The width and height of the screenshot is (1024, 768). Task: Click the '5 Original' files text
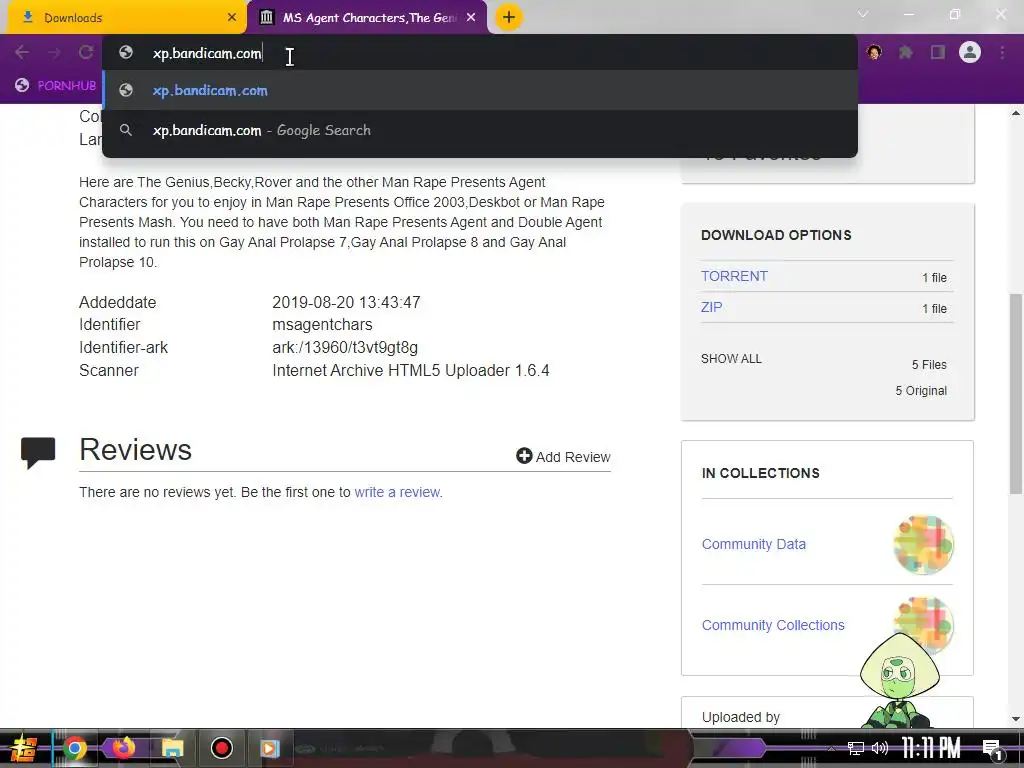[921, 391]
